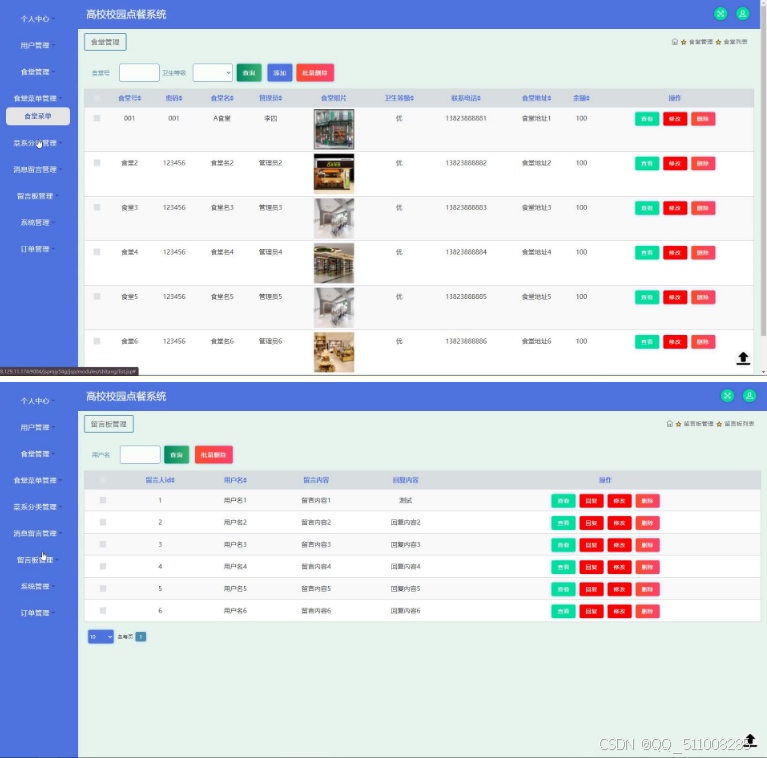
Task: Click fullscreen icon in 食堂管理 page header
Action: click(720, 14)
